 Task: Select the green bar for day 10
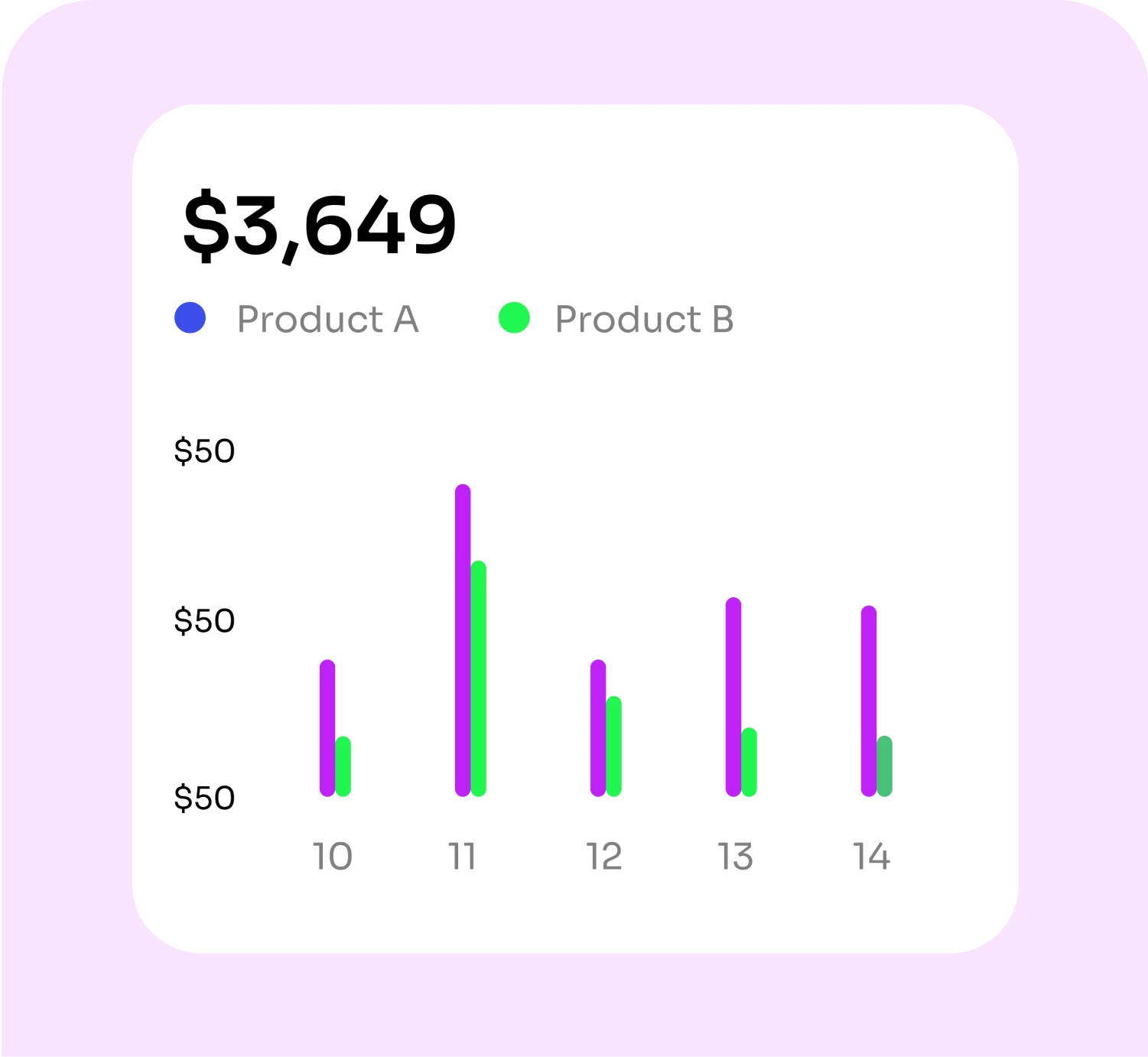point(343,766)
